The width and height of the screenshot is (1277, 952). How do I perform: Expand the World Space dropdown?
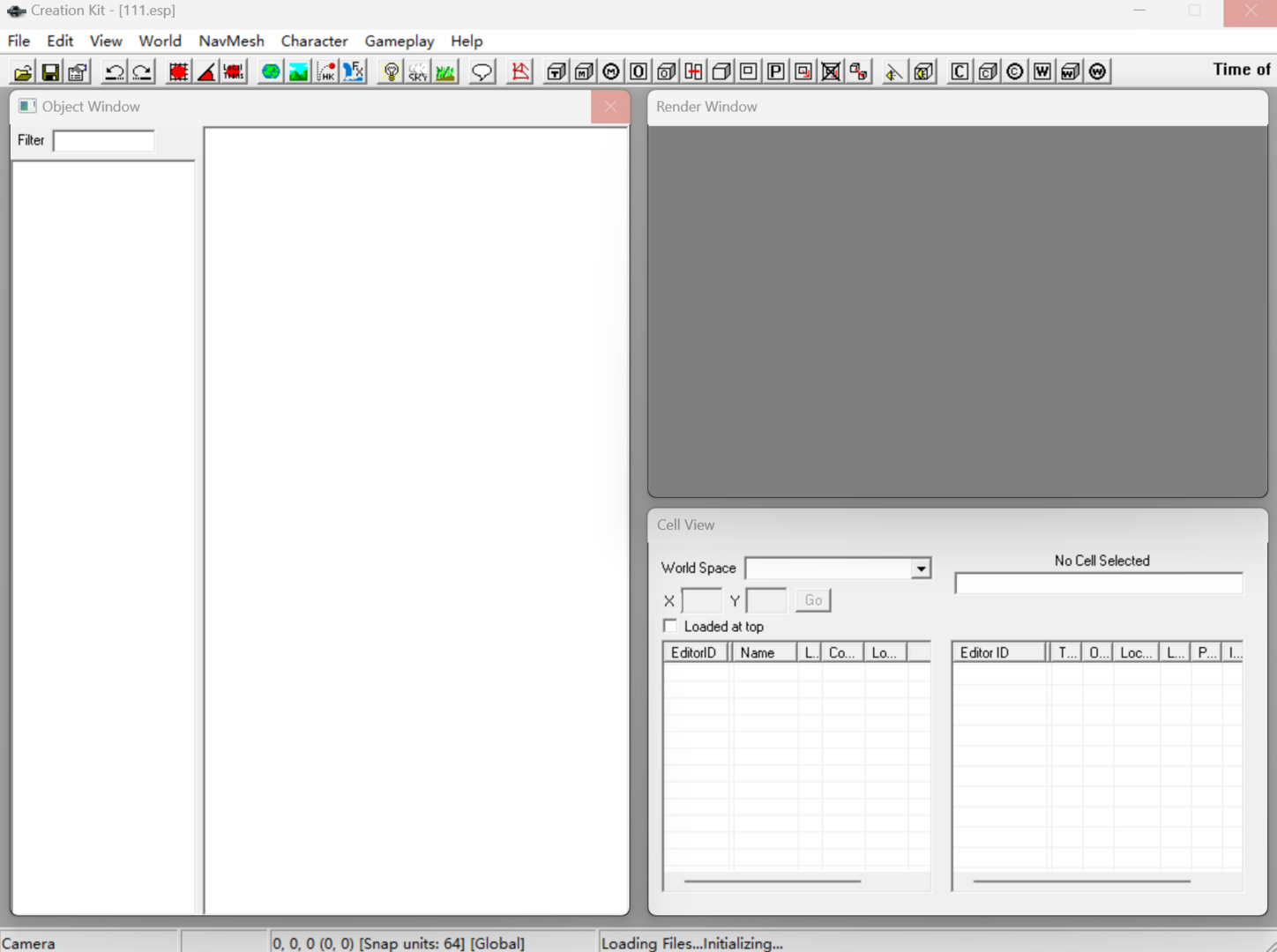pos(921,569)
